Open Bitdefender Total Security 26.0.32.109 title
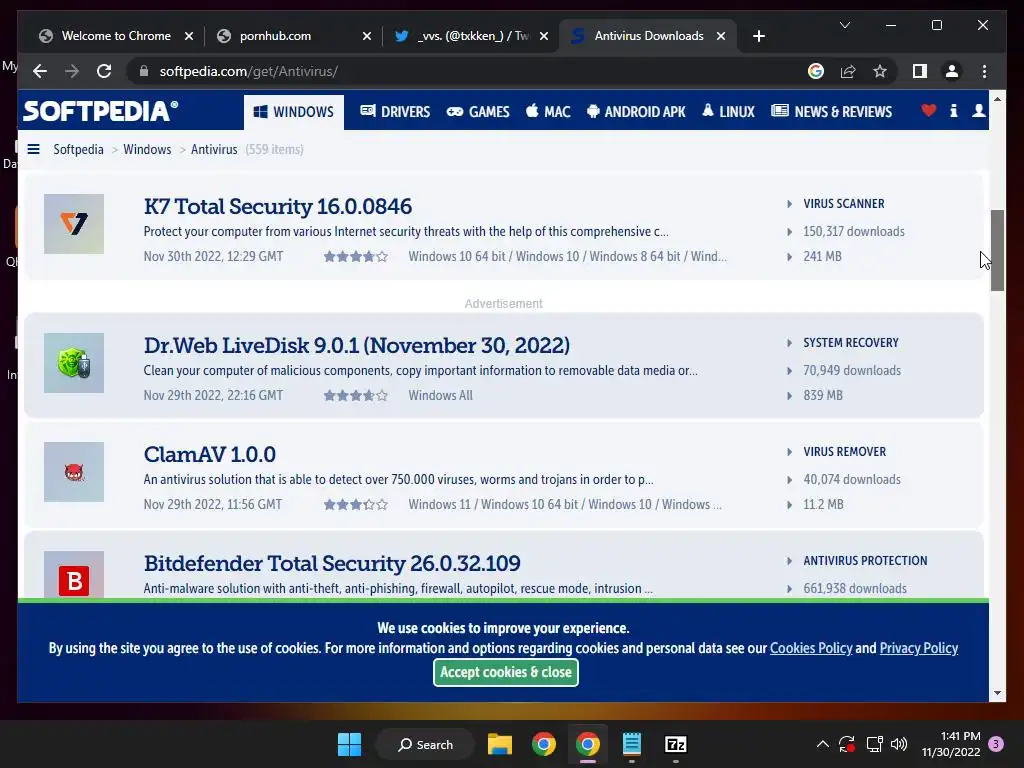The height and width of the screenshot is (768, 1024). (x=332, y=564)
